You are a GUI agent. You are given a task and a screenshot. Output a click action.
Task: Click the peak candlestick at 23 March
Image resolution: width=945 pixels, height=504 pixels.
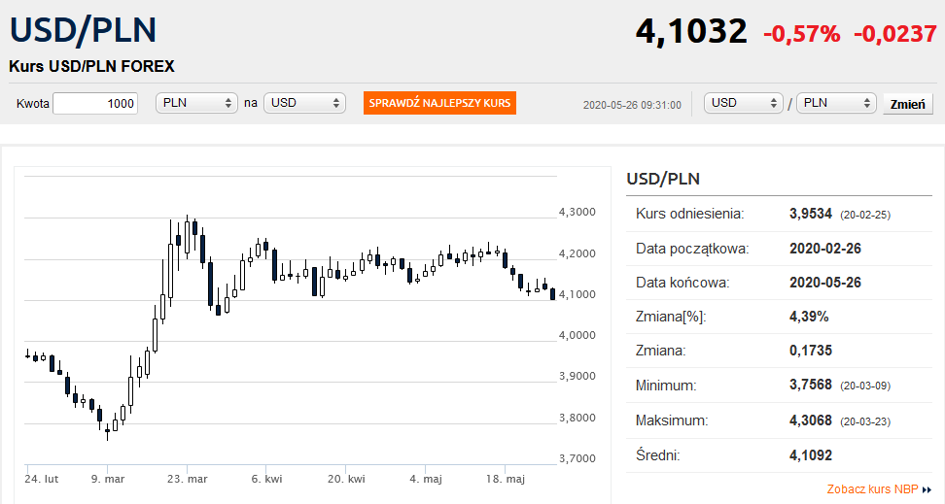coord(187,236)
